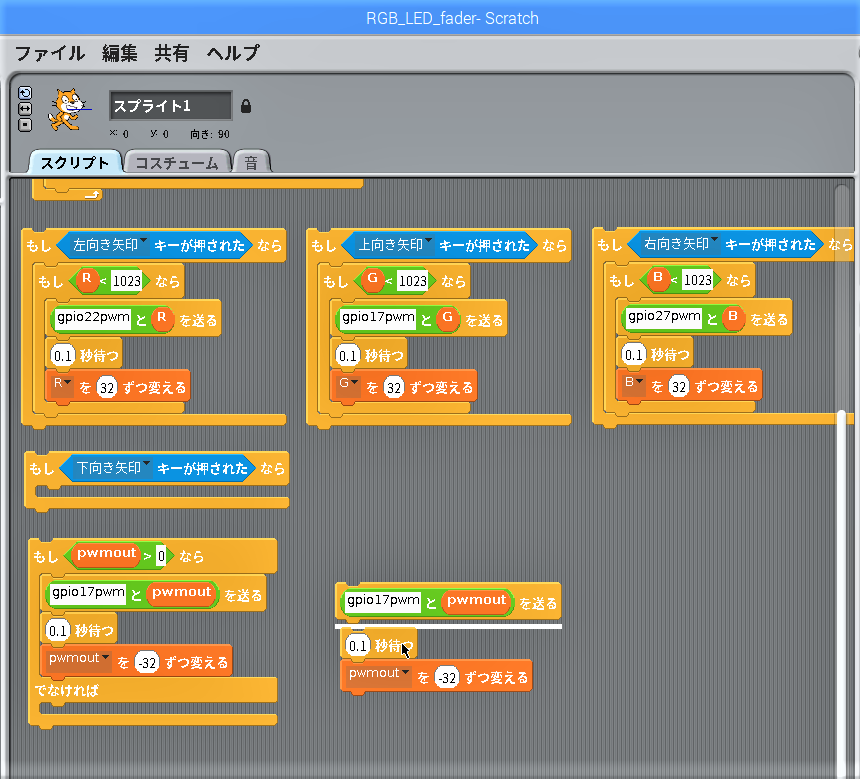This screenshot has height=779, width=860.
Task: Switch to the コスチューム tab
Action: 177,162
